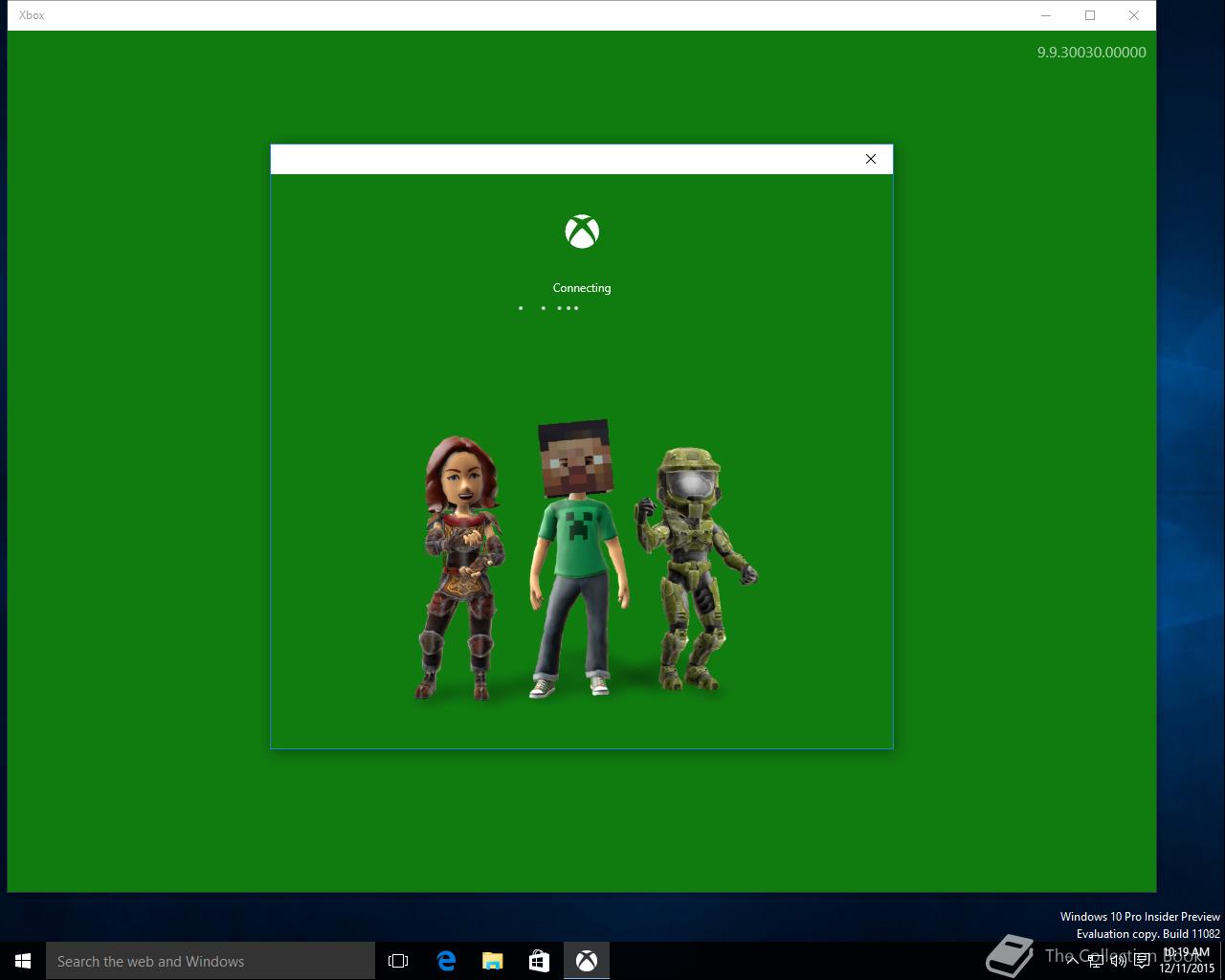
Task: Open the network status tray icon
Action: pos(1097,961)
